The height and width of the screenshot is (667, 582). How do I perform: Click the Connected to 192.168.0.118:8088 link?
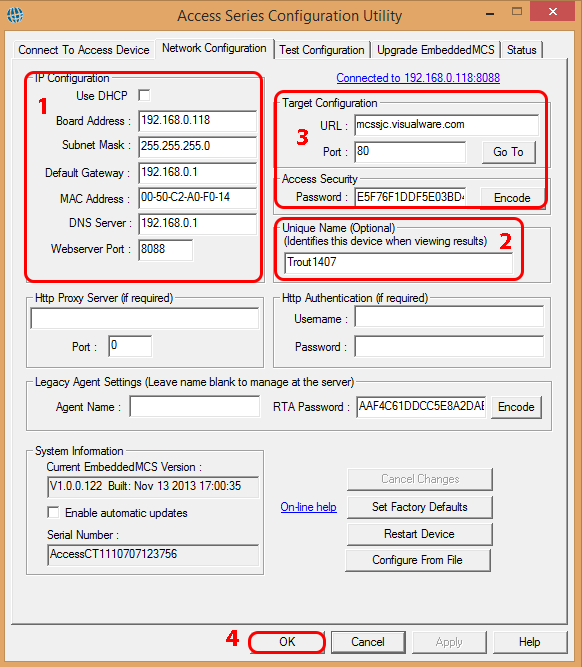click(x=418, y=78)
